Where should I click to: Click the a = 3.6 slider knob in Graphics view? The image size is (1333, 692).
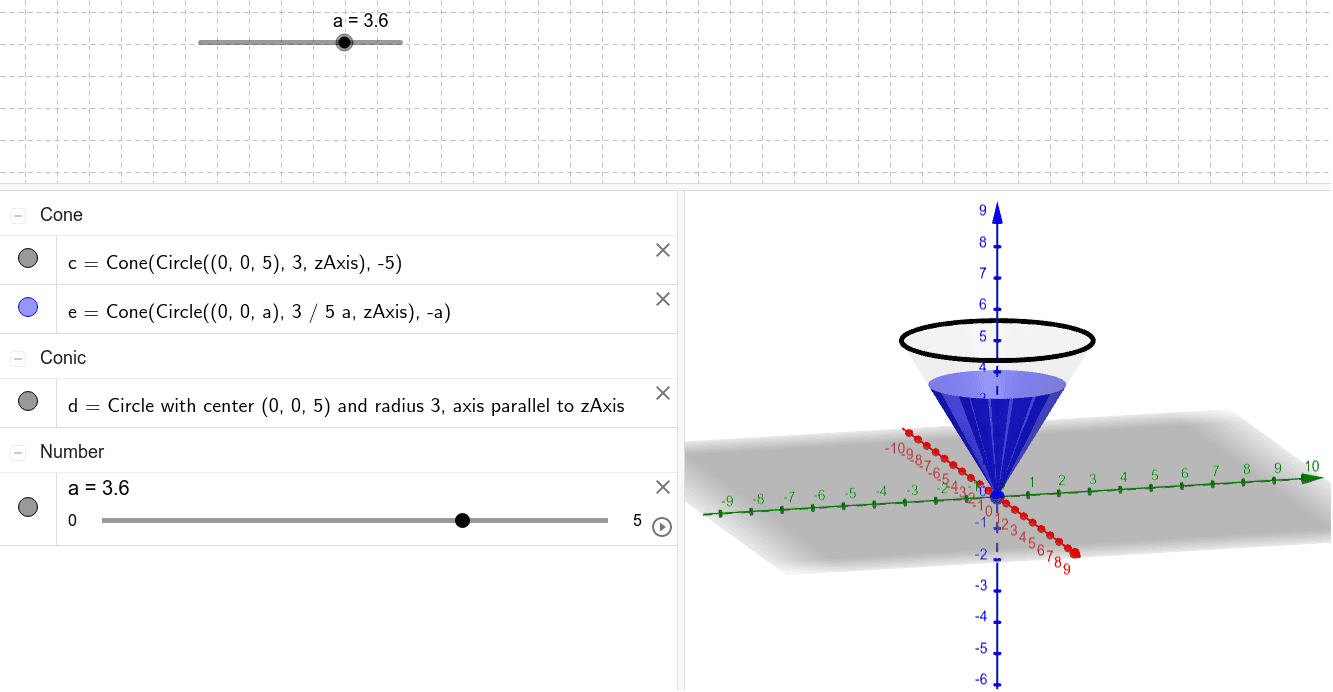tap(344, 42)
